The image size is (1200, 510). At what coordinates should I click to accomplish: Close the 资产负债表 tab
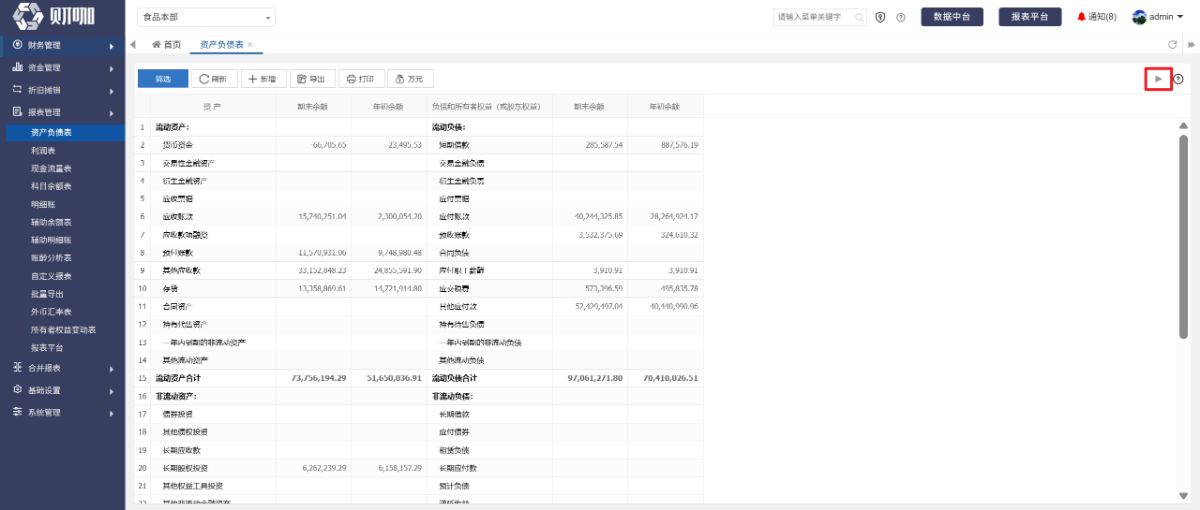click(x=250, y=45)
